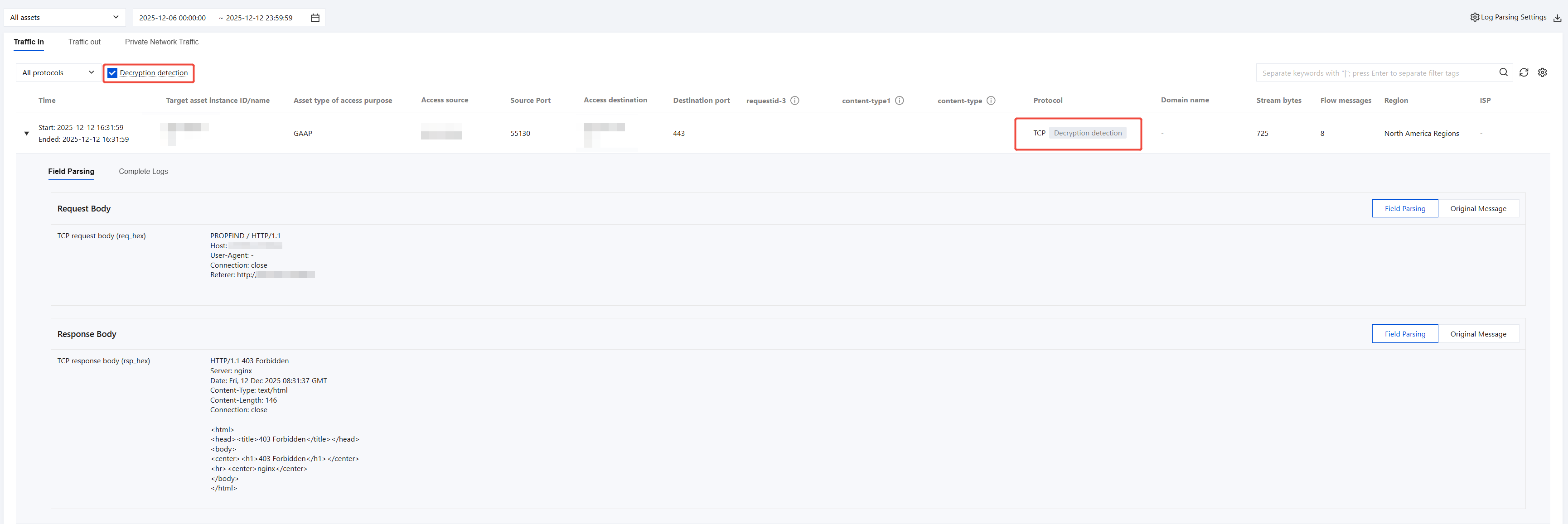Switch to Private Network Traffic tab
Screen dimensions: 1568x524
[x=161, y=42]
